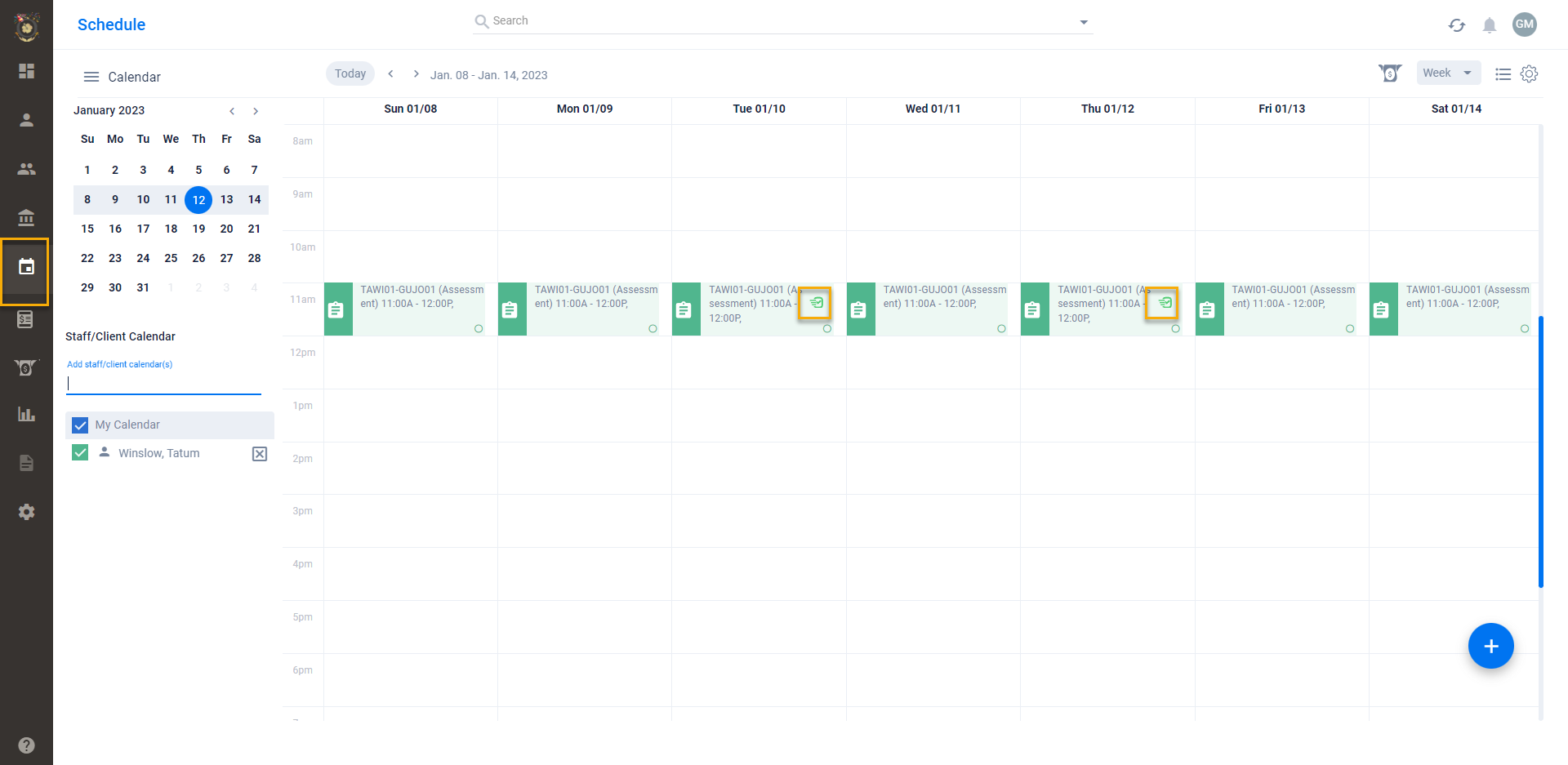Uncheck the Winslow, Tatum calendar

click(79, 452)
